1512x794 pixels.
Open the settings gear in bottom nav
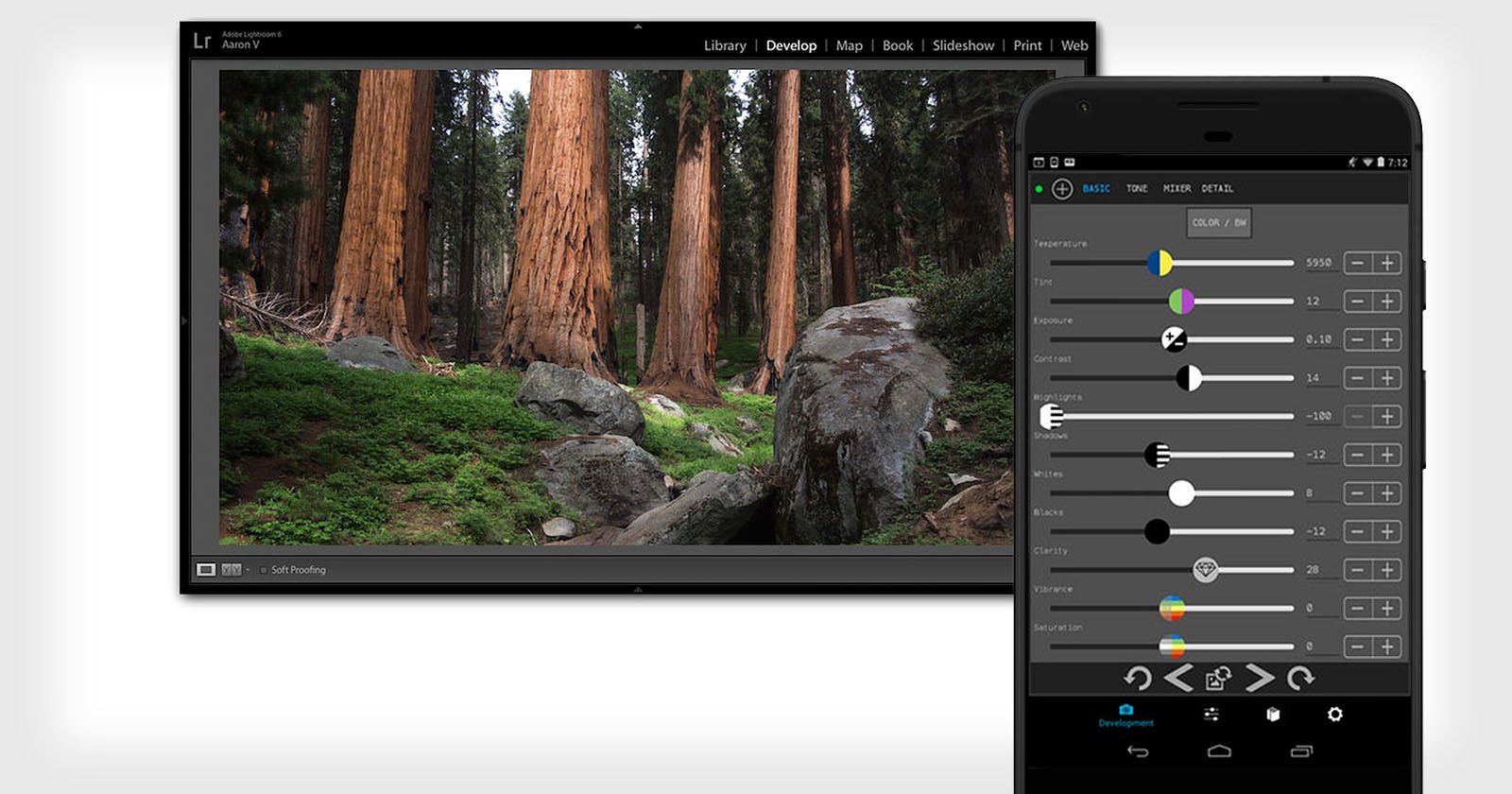(x=1334, y=715)
